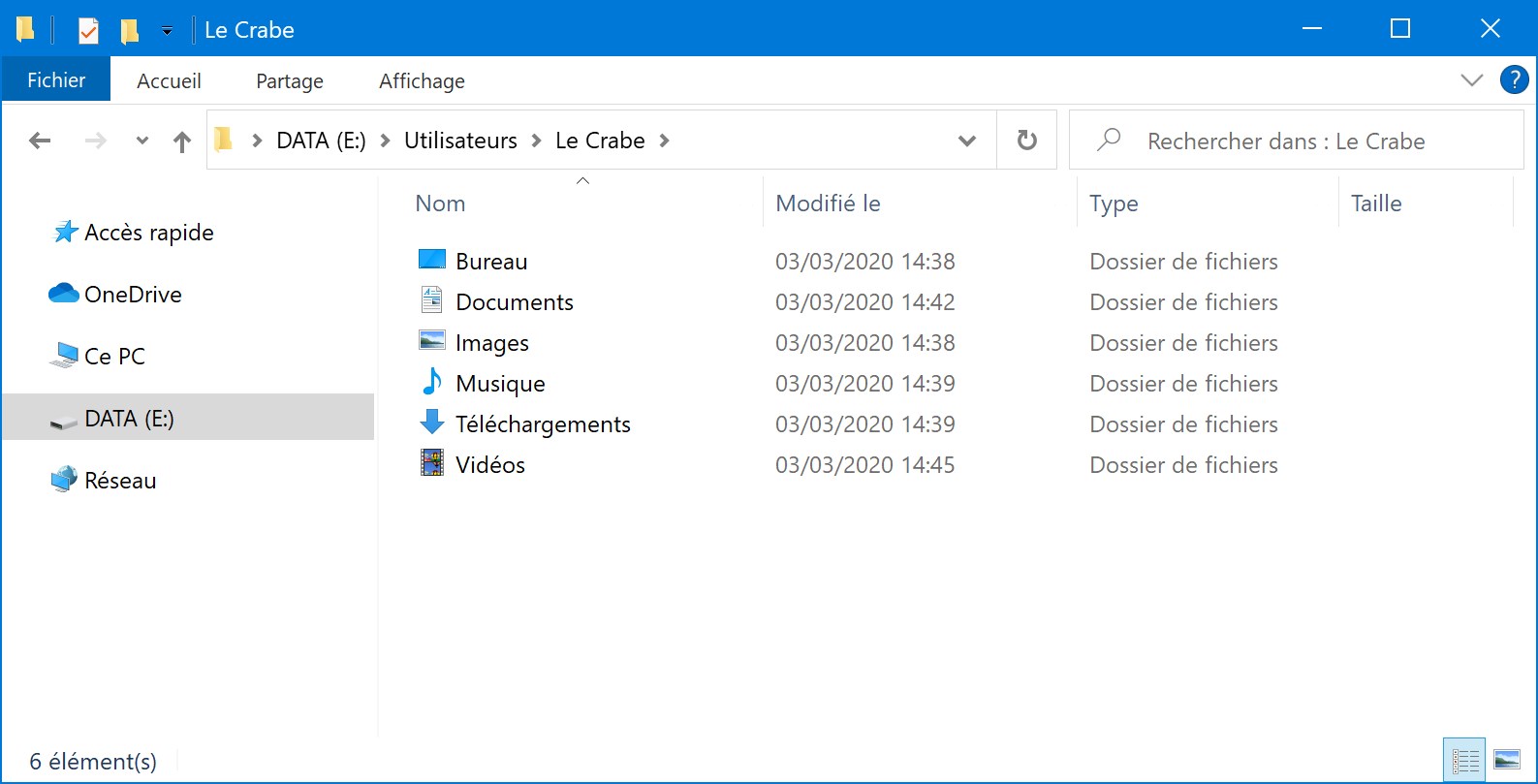Navigate to DATA (E:) in the address bar
The width and height of the screenshot is (1538, 784).
[x=321, y=141]
